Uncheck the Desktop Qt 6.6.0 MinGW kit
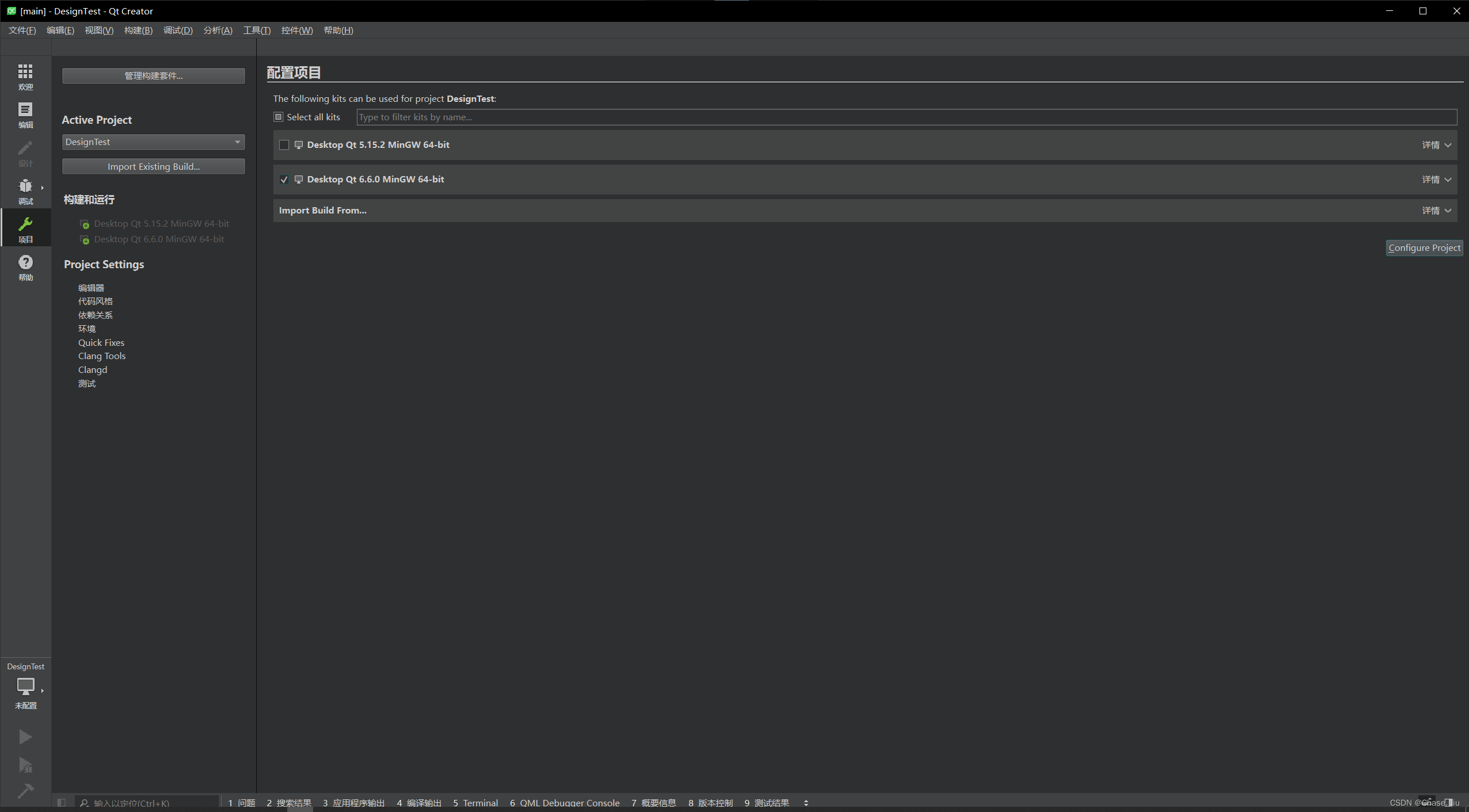Screen dimensions: 1469x812 click(284, 180)
